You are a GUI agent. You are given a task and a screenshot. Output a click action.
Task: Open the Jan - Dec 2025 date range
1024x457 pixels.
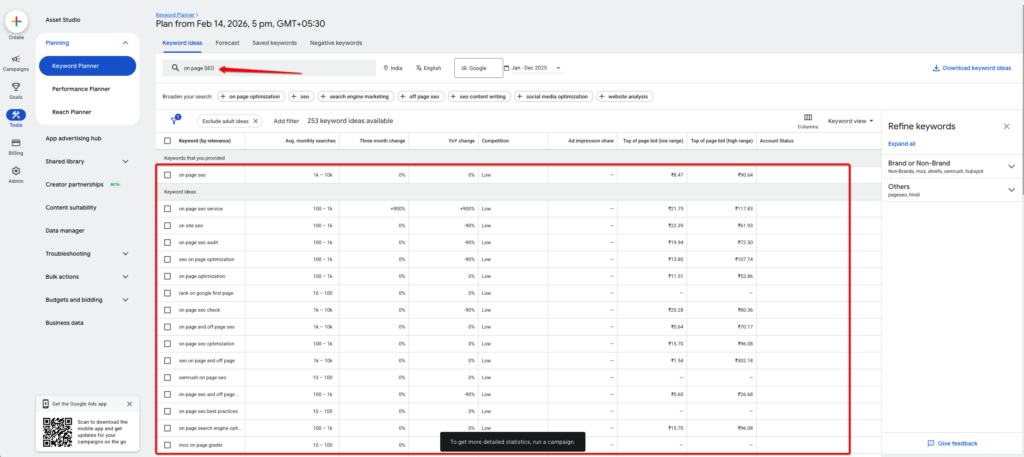tap(532, 68)
